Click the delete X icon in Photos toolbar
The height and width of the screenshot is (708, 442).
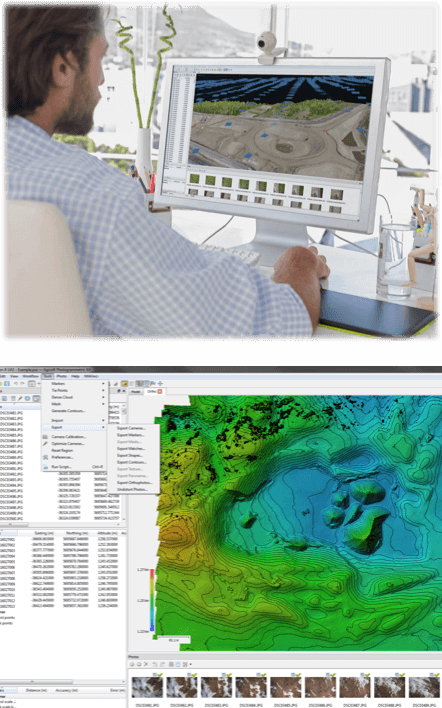tap(146, 664)
